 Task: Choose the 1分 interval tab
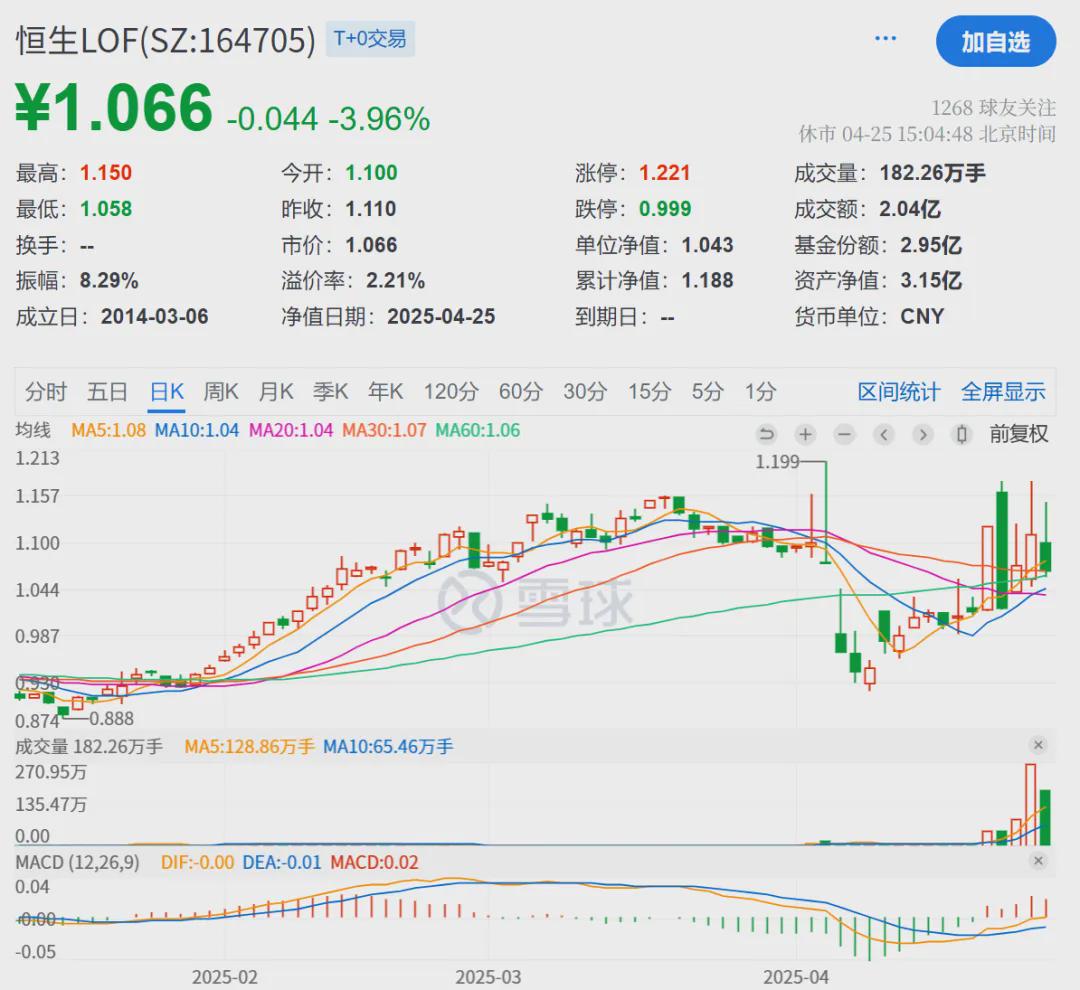[x=760, y=391]
